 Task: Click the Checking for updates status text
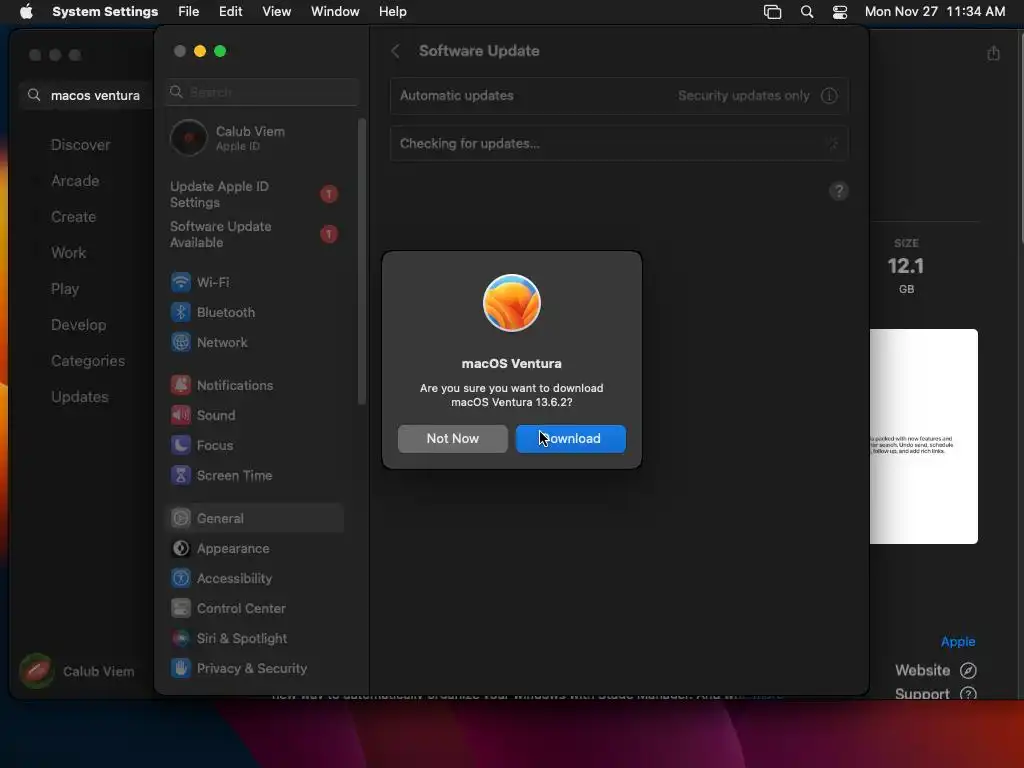coord(470,144)
